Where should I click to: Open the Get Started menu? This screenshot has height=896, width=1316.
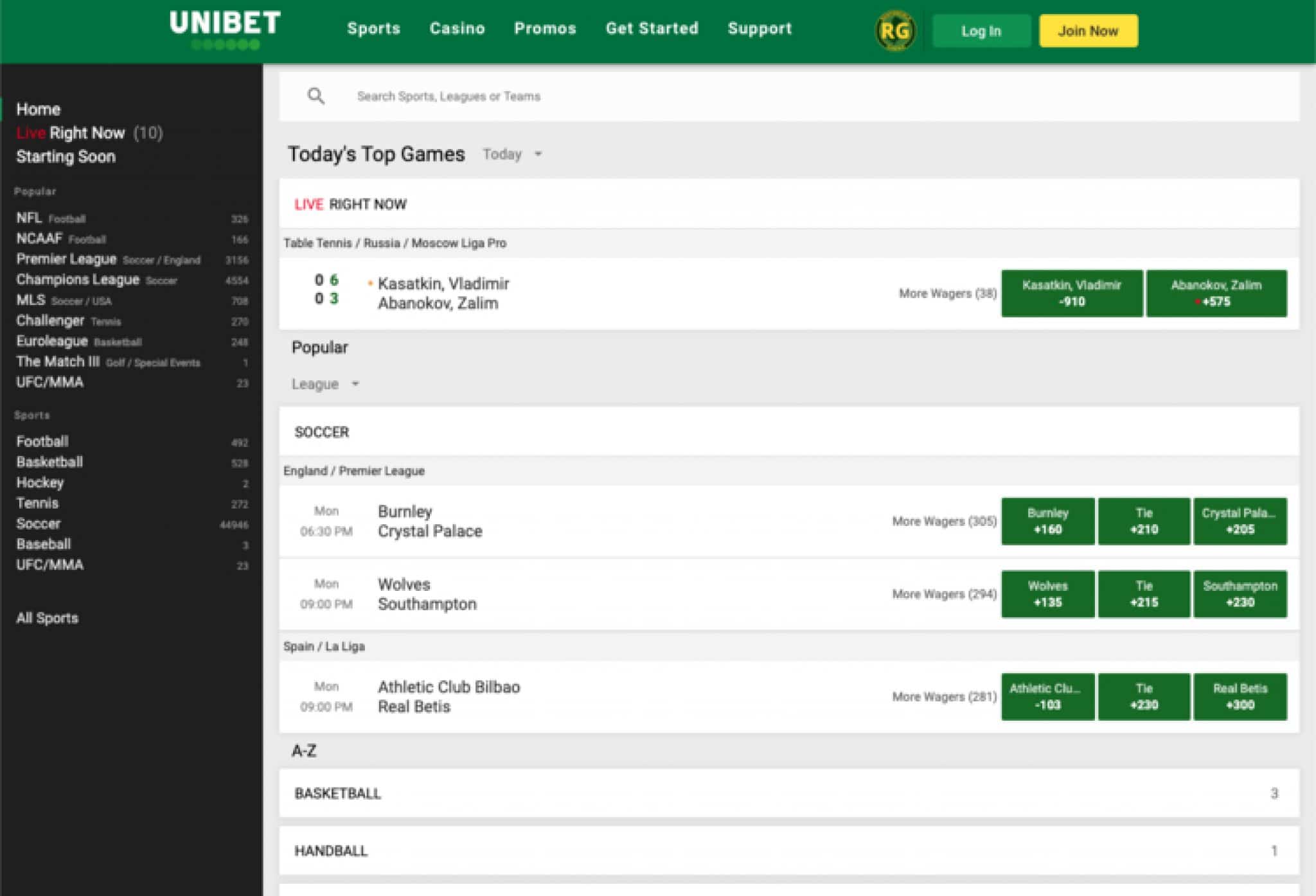point(652,28)
